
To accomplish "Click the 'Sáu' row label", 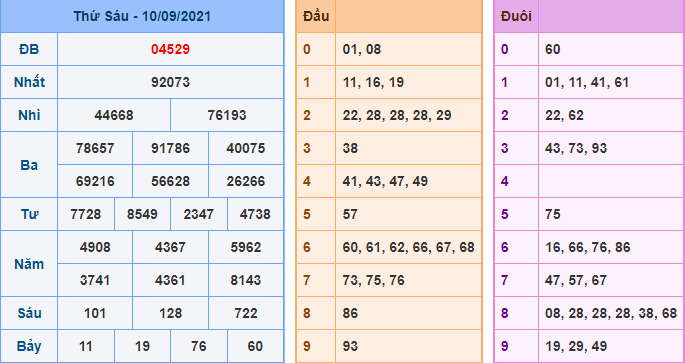I will point(29,313).
